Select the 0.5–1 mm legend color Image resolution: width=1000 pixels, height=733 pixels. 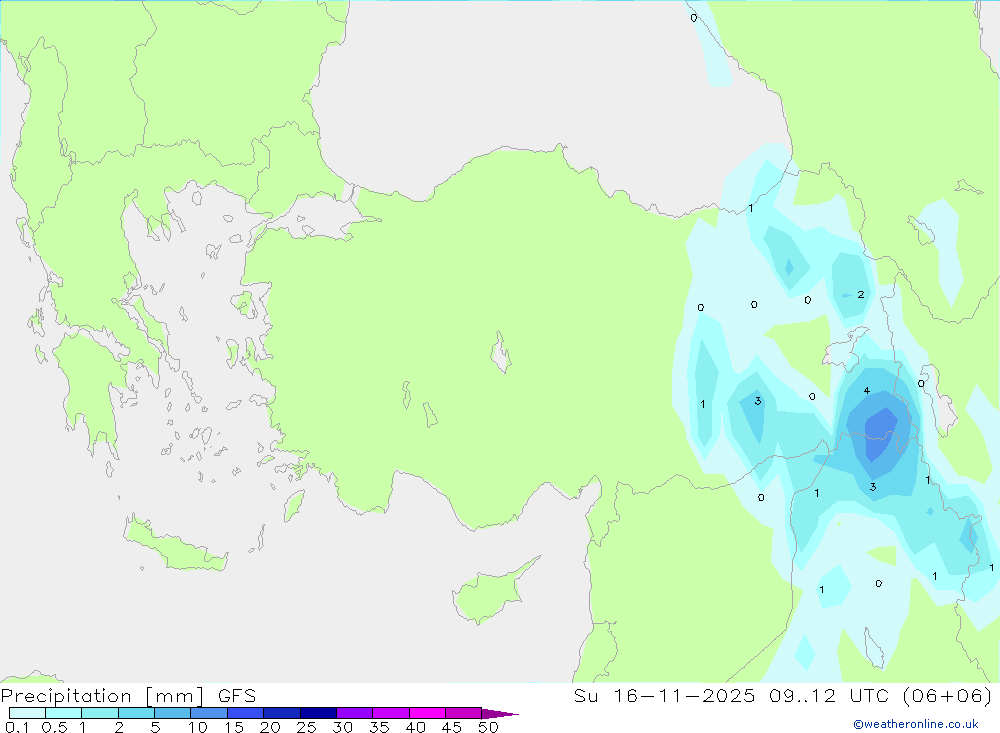click(x=63, y=713)
